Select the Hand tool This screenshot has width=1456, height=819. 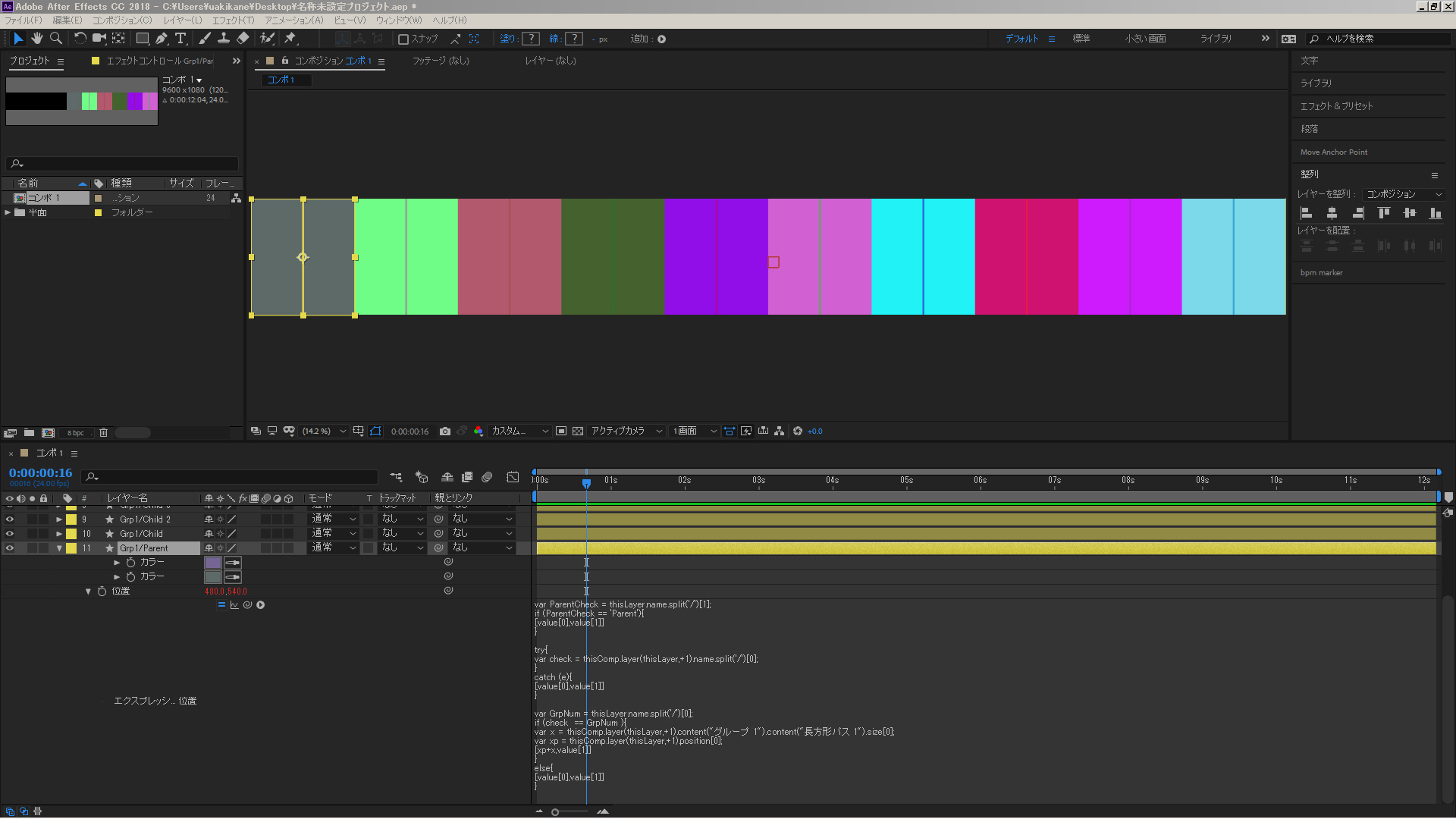[37, 38]
